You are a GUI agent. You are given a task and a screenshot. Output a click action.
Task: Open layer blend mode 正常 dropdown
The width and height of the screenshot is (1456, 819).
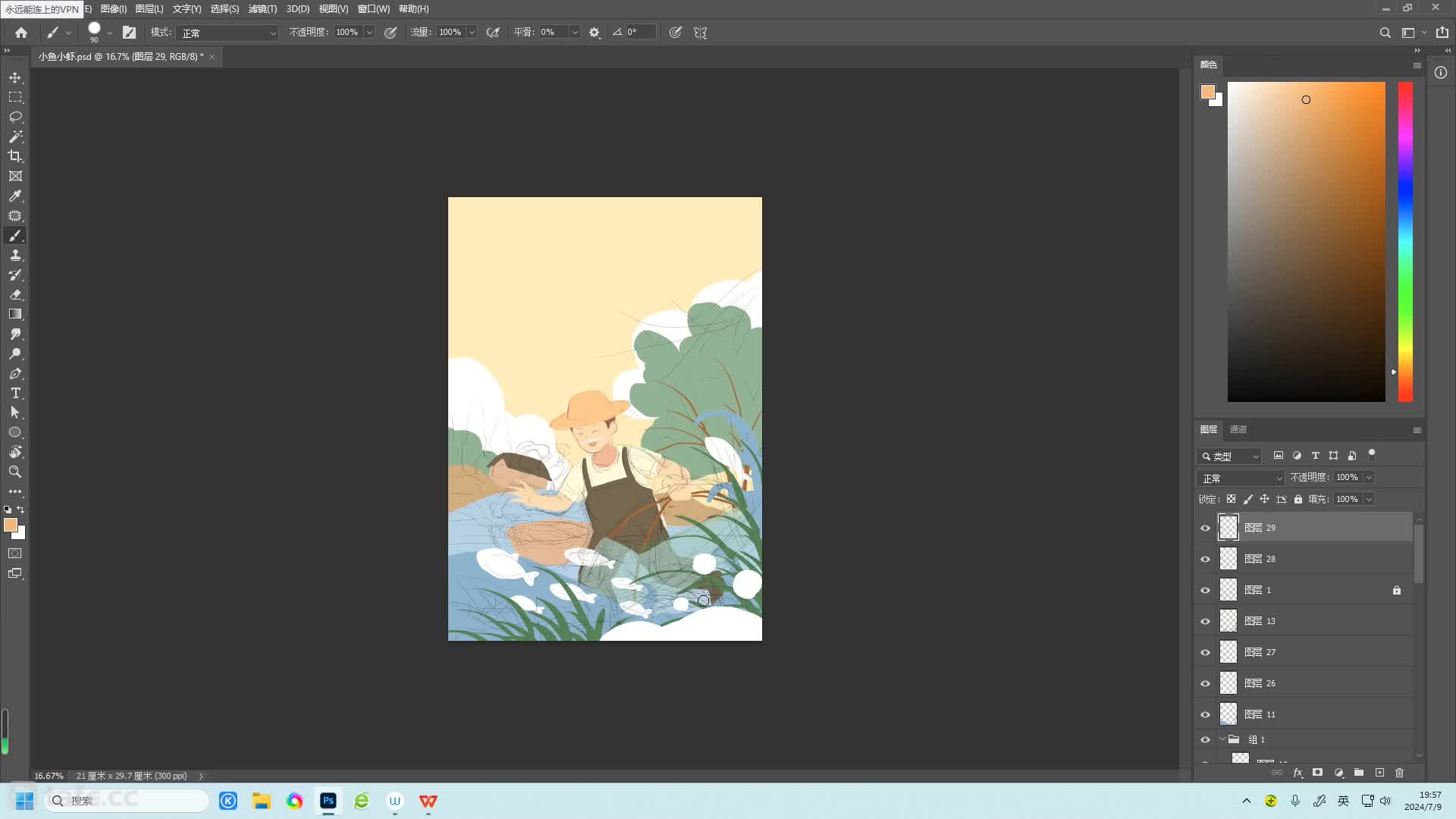coord(1241,478)
